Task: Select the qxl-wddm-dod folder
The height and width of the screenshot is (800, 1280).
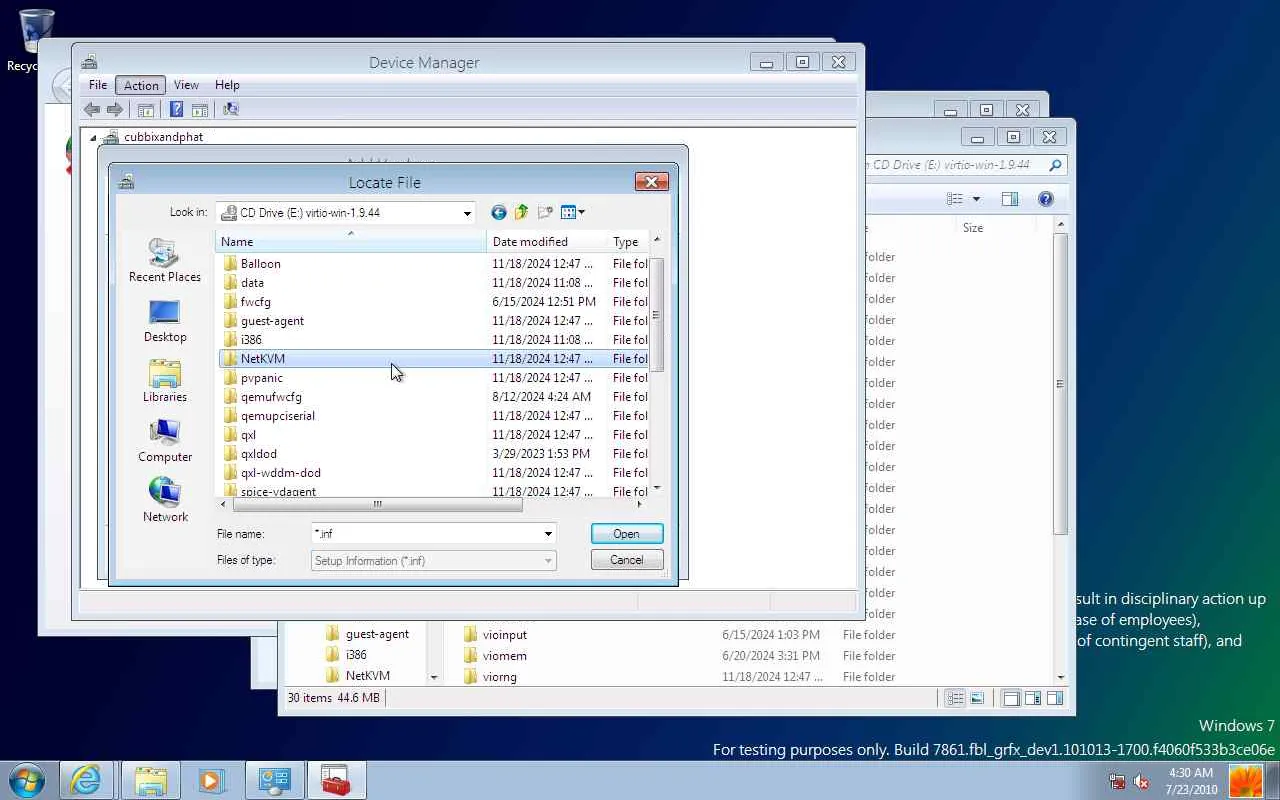Action: pos(280,473)
